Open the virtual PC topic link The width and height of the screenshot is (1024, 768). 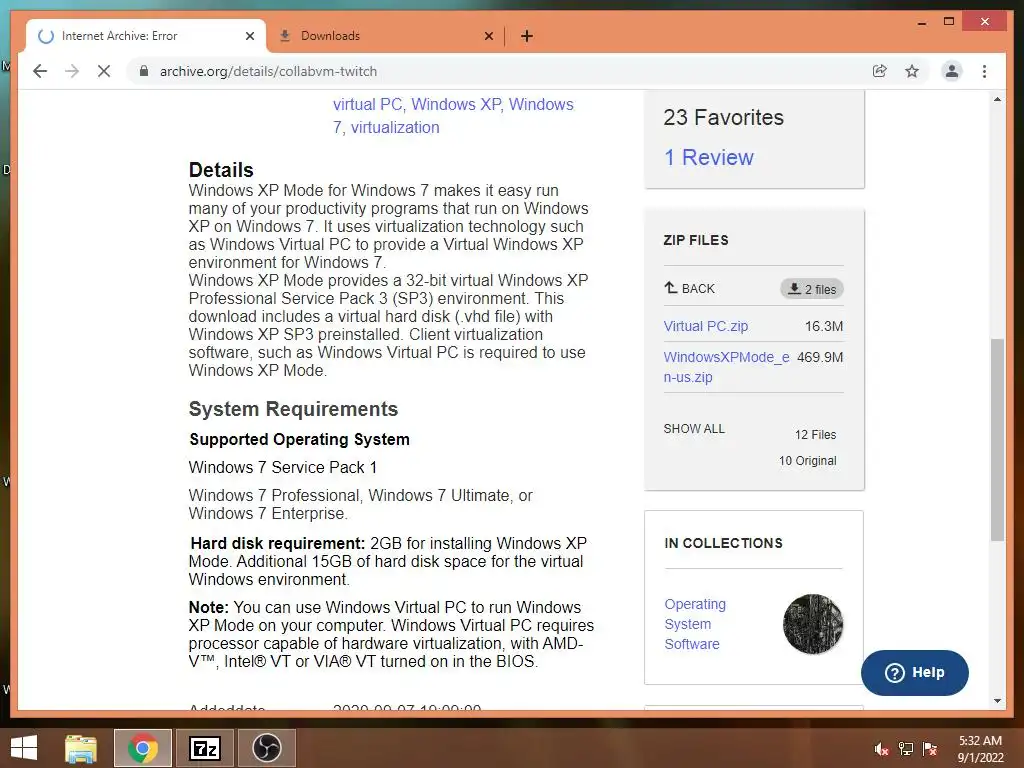pyautogui.click(x=369, y=104)
